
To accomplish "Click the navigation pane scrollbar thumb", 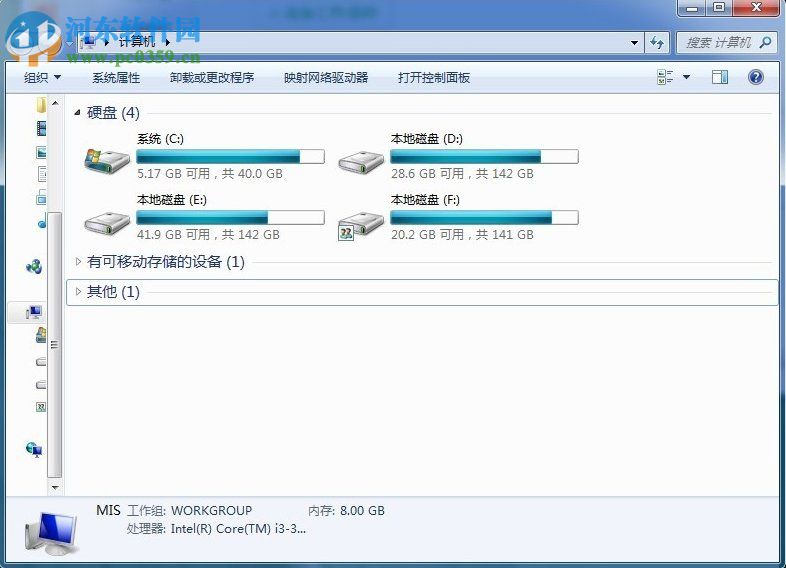I will [x=55, y=344].
